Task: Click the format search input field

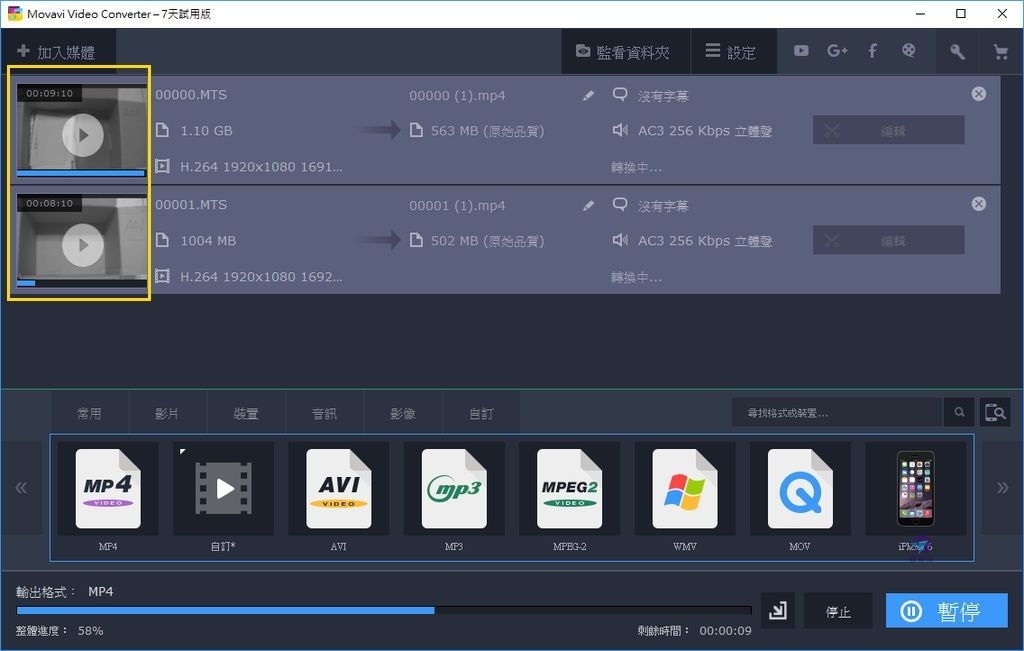Action: coord(837,413)
